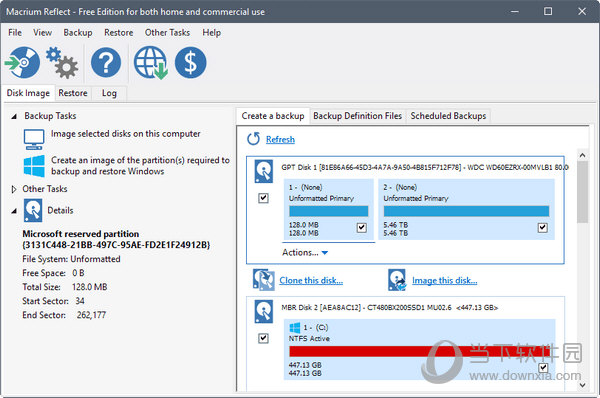Open the Actions dropdown under GPT Disk 1
This screenshot has width=600, height=398.
305,253
